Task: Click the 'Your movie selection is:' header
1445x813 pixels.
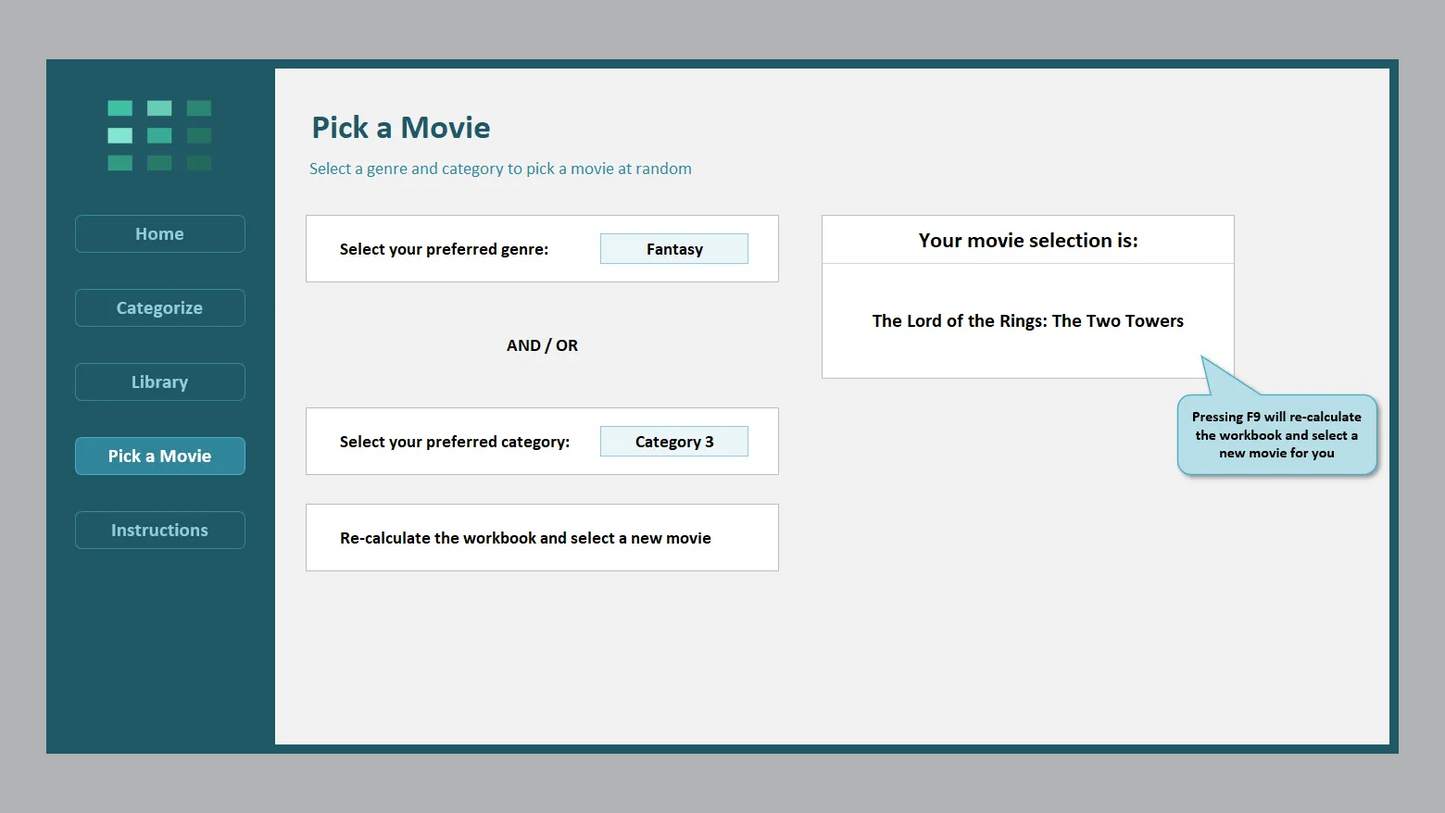Action: (1028, 240)
